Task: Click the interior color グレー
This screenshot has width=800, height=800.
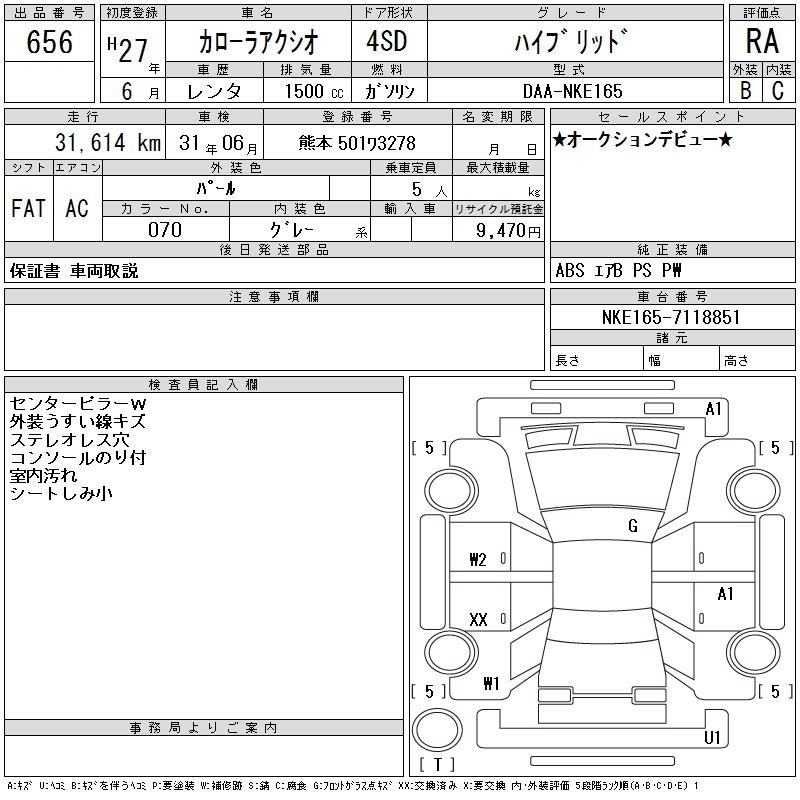Action: (291, 230)
